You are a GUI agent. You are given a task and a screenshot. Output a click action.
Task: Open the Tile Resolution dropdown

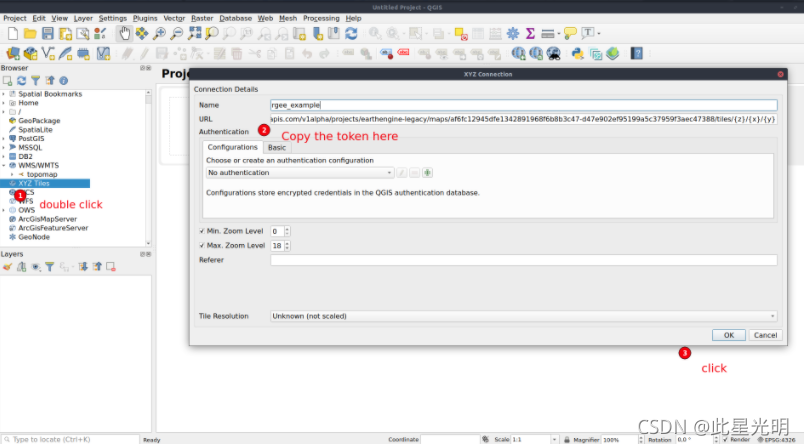pyautogui.click(x=524, y=316)
